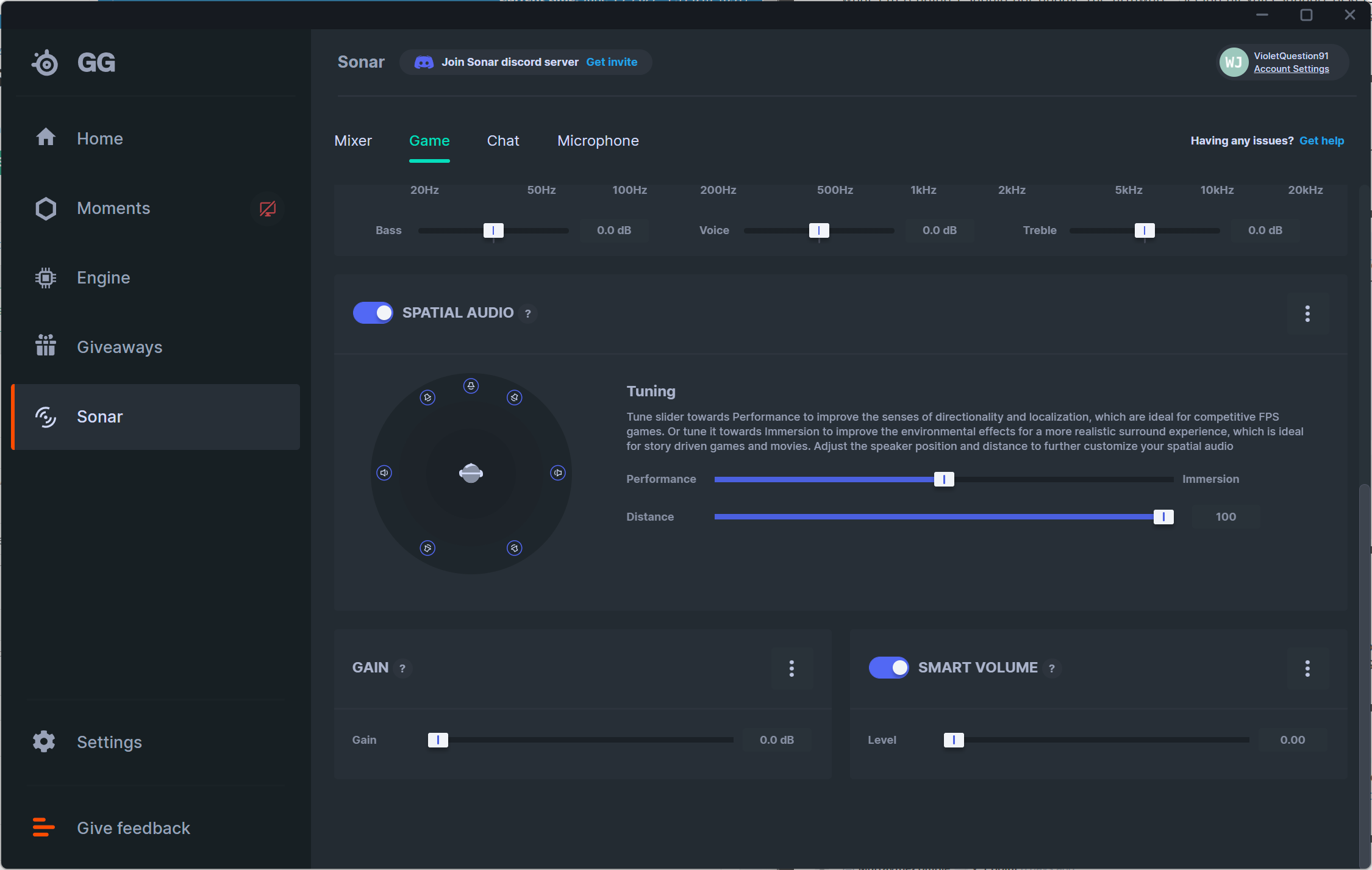
Task: Click the Distance value field showing 100
Action: coord(1225,517)
